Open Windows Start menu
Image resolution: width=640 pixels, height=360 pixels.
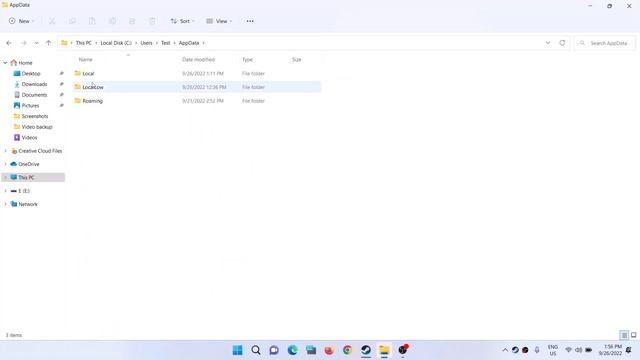[238, 350]
